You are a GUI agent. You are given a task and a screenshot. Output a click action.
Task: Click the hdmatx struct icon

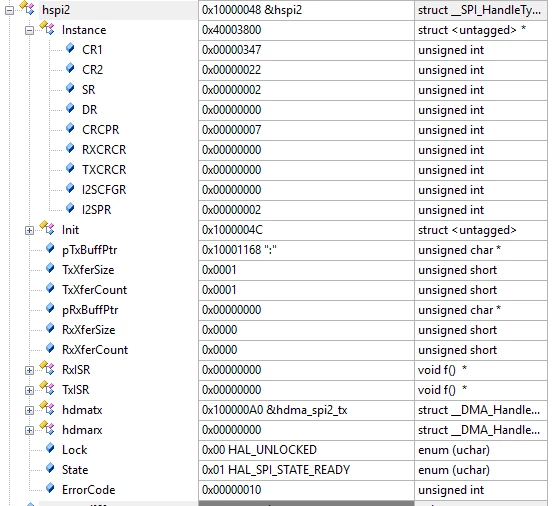pos(47,408)
